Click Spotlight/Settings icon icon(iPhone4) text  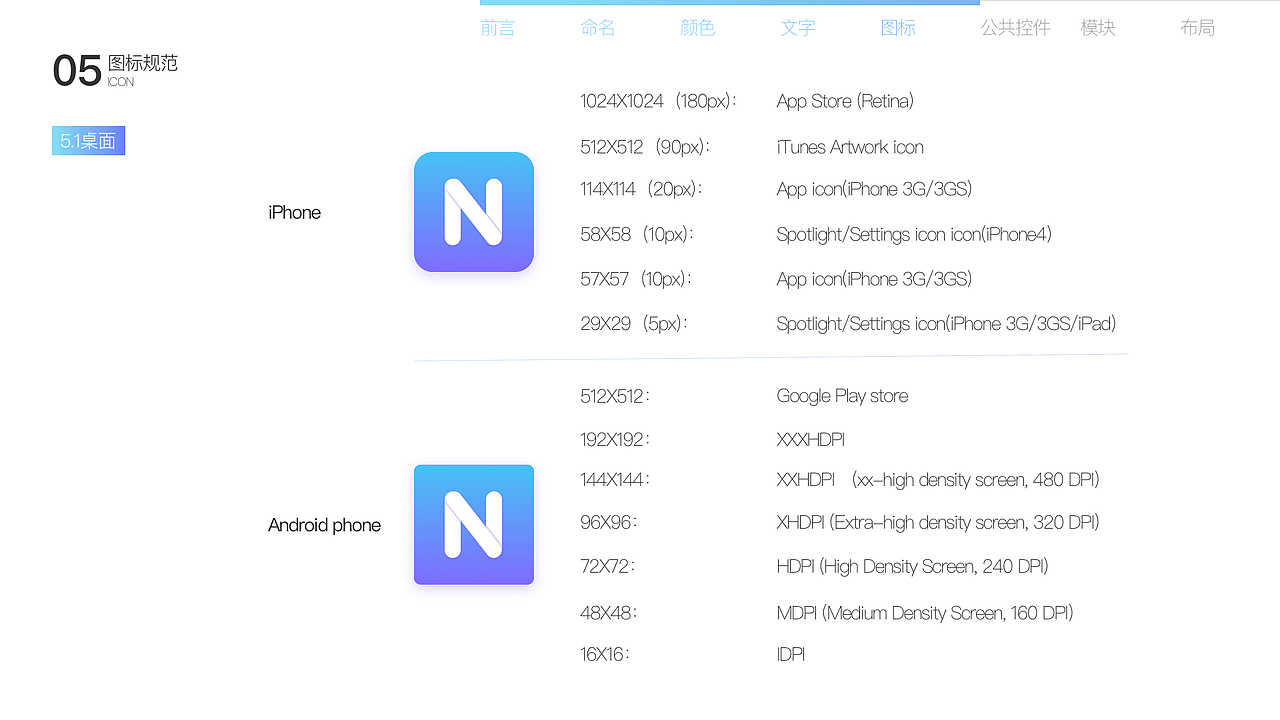click(x=914, y=234)
